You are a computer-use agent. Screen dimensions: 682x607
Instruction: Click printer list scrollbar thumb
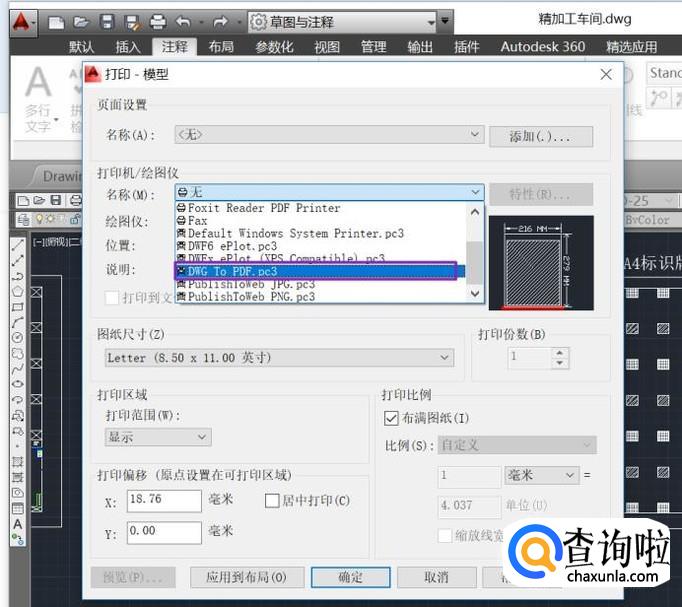[x=475, y=262]
